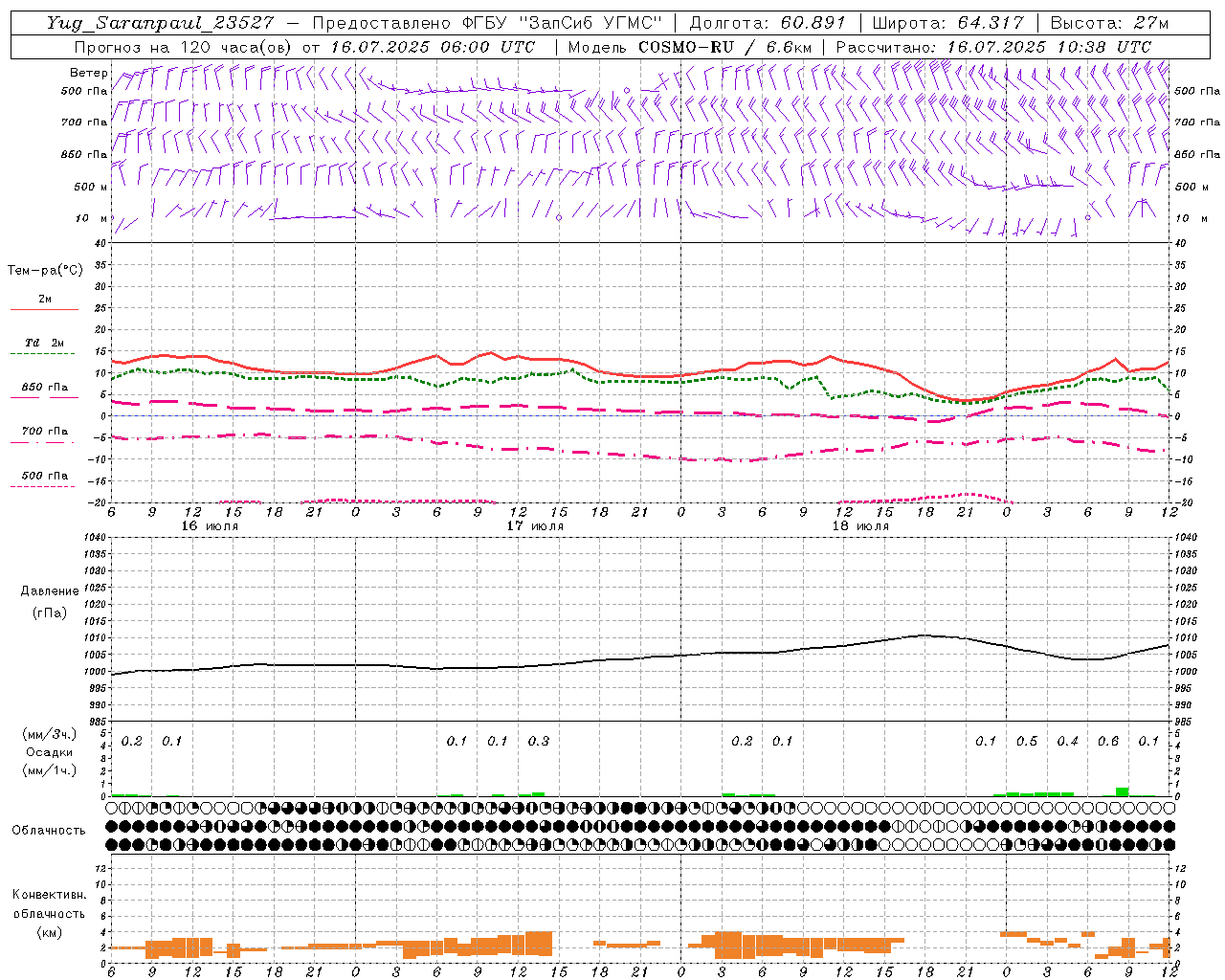
Task: Click the Облачность cloud cover label
Action: (49, 830)
